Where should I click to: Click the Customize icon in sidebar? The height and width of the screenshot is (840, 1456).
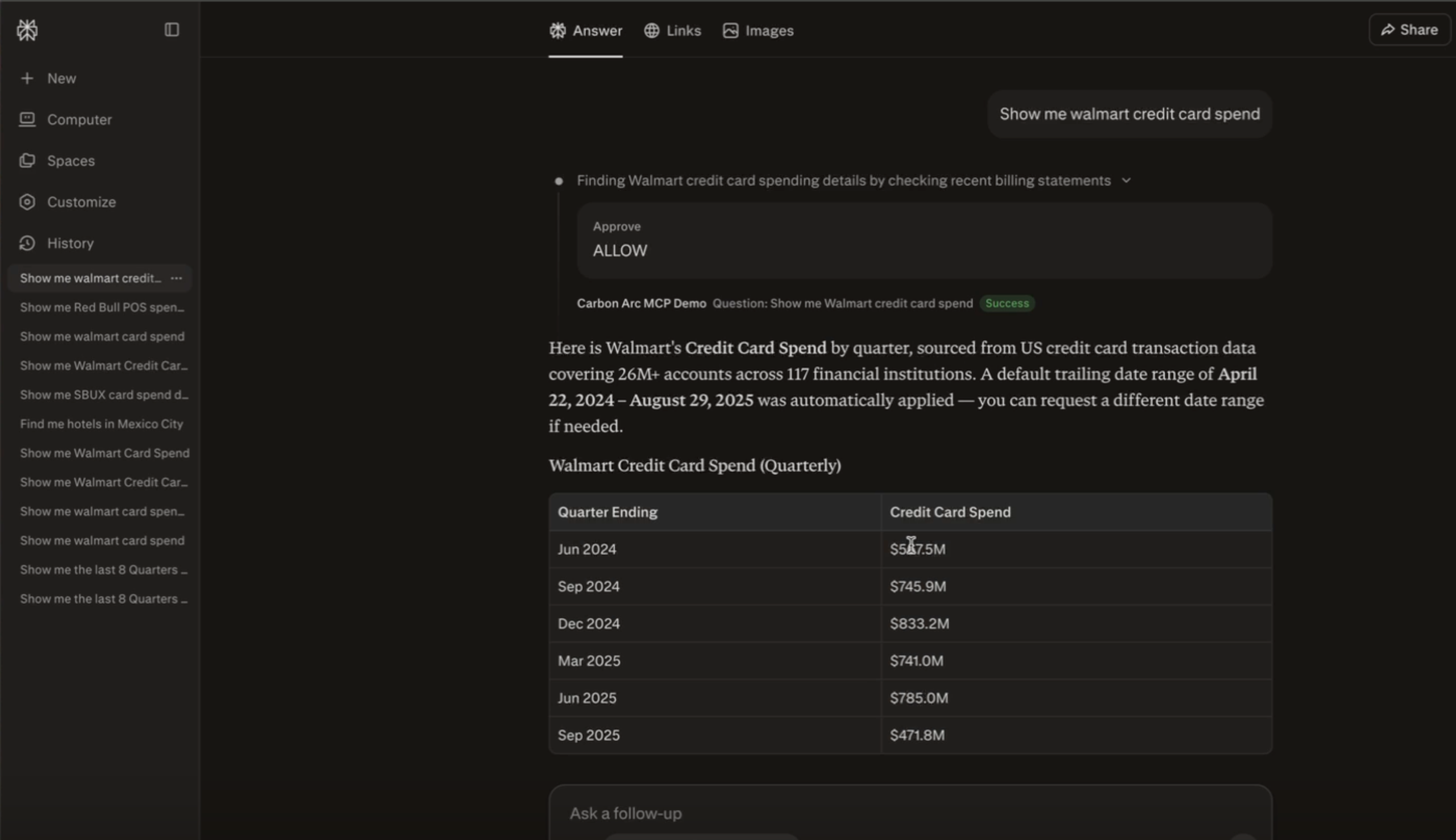click(x=26, y=202)
